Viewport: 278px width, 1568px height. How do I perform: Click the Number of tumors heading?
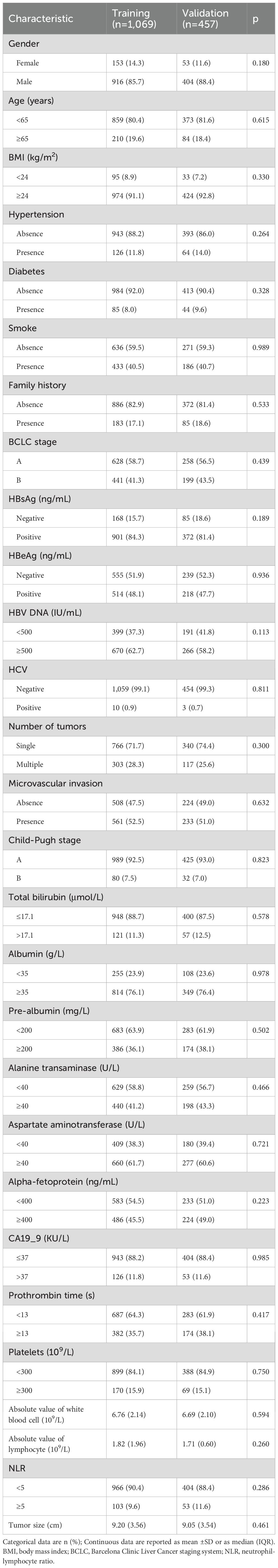point(47,726)
